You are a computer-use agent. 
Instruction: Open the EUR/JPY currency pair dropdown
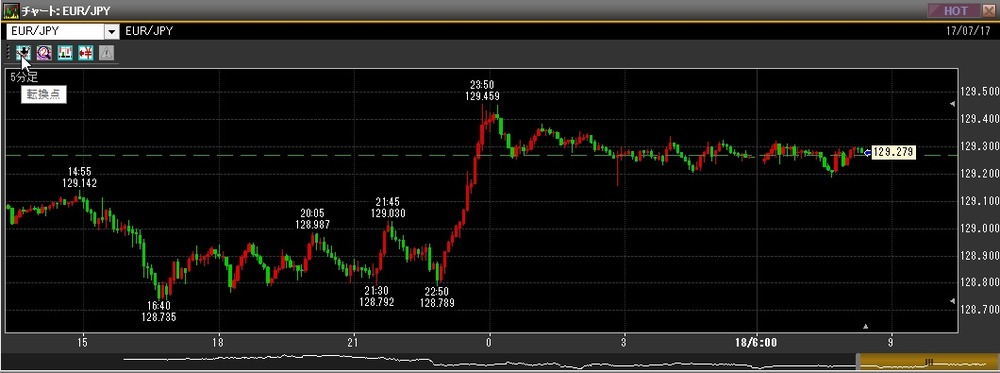pos(112,31)
